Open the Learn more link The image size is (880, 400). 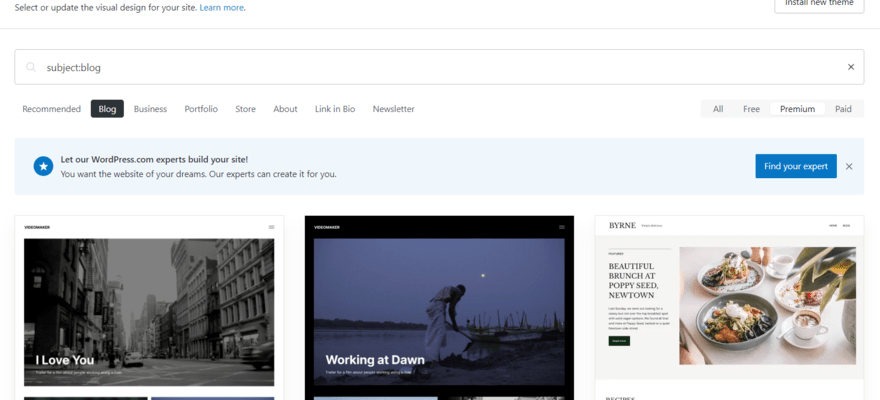click(x=222, y=8)
